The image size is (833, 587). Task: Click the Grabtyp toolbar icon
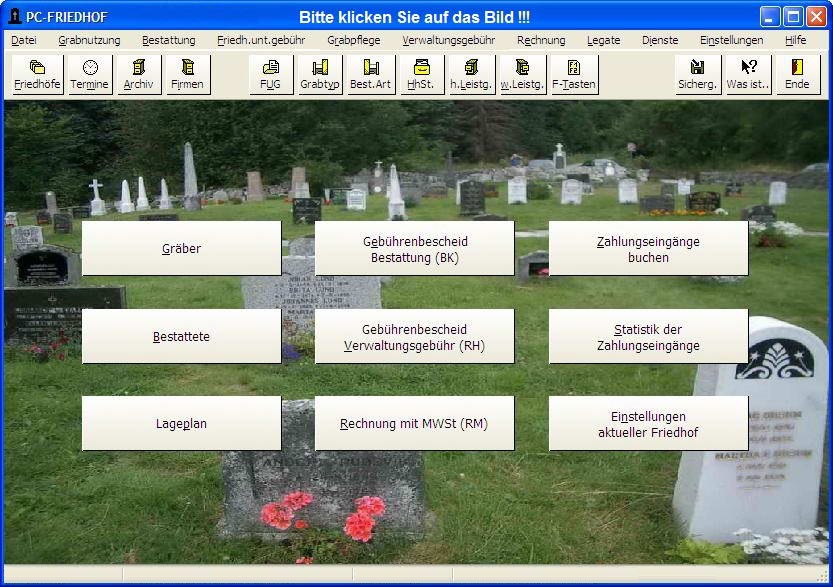[320, 75]
